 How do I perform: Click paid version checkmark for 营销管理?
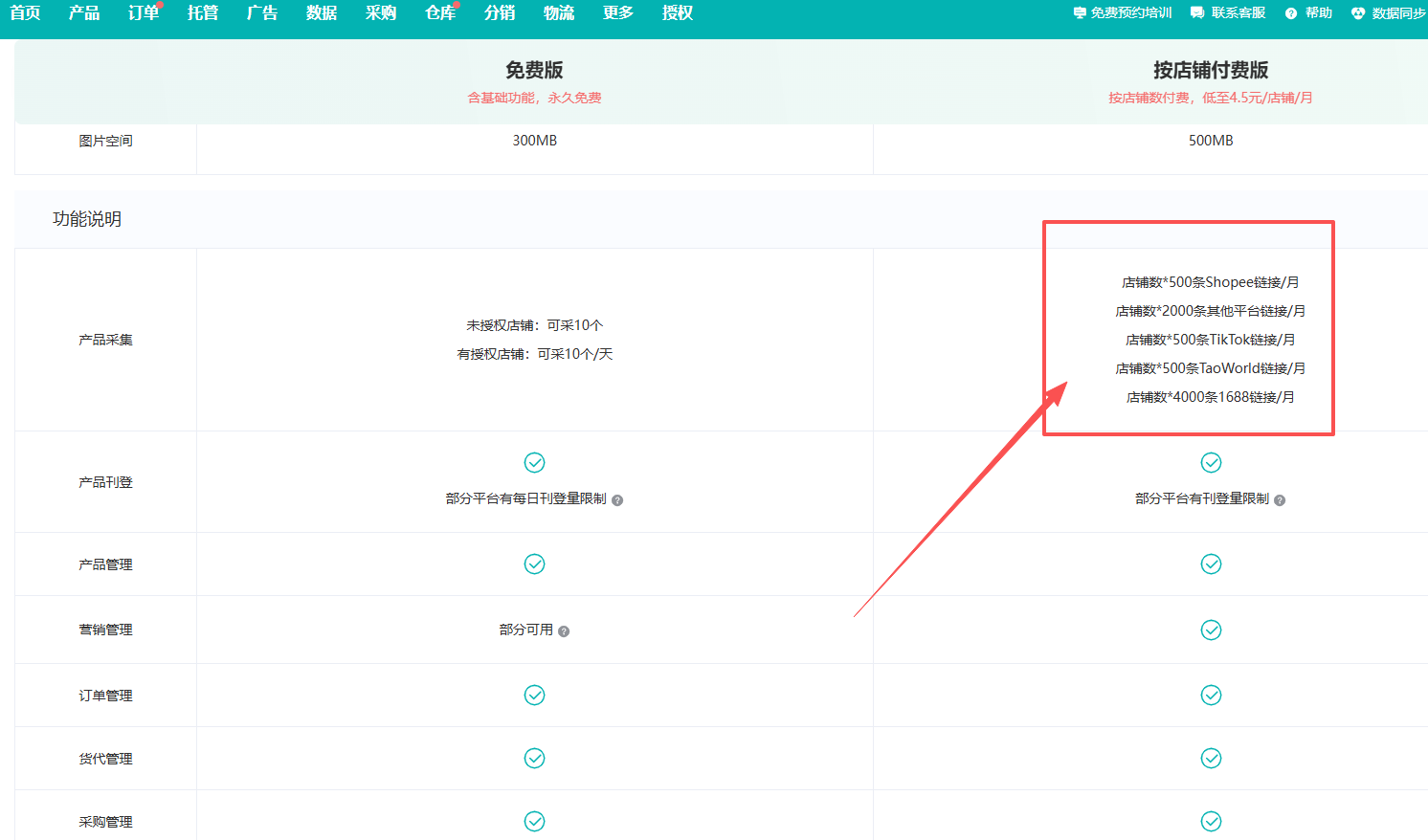pos(1211,630)
